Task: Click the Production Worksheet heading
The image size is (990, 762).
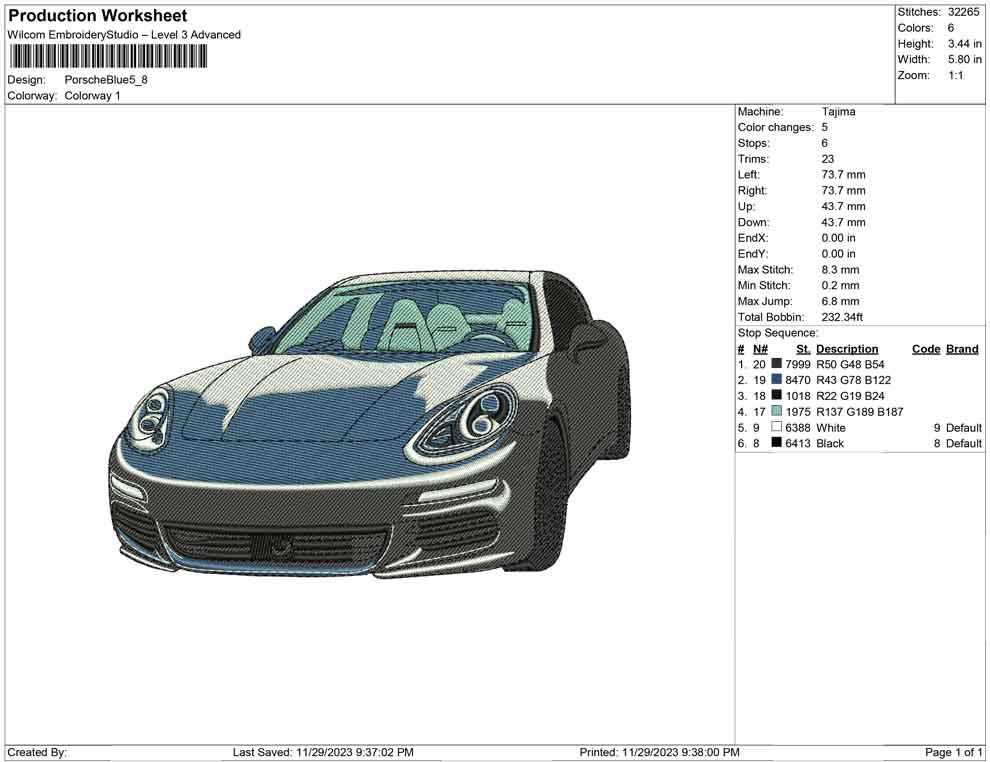Action: 97,16
